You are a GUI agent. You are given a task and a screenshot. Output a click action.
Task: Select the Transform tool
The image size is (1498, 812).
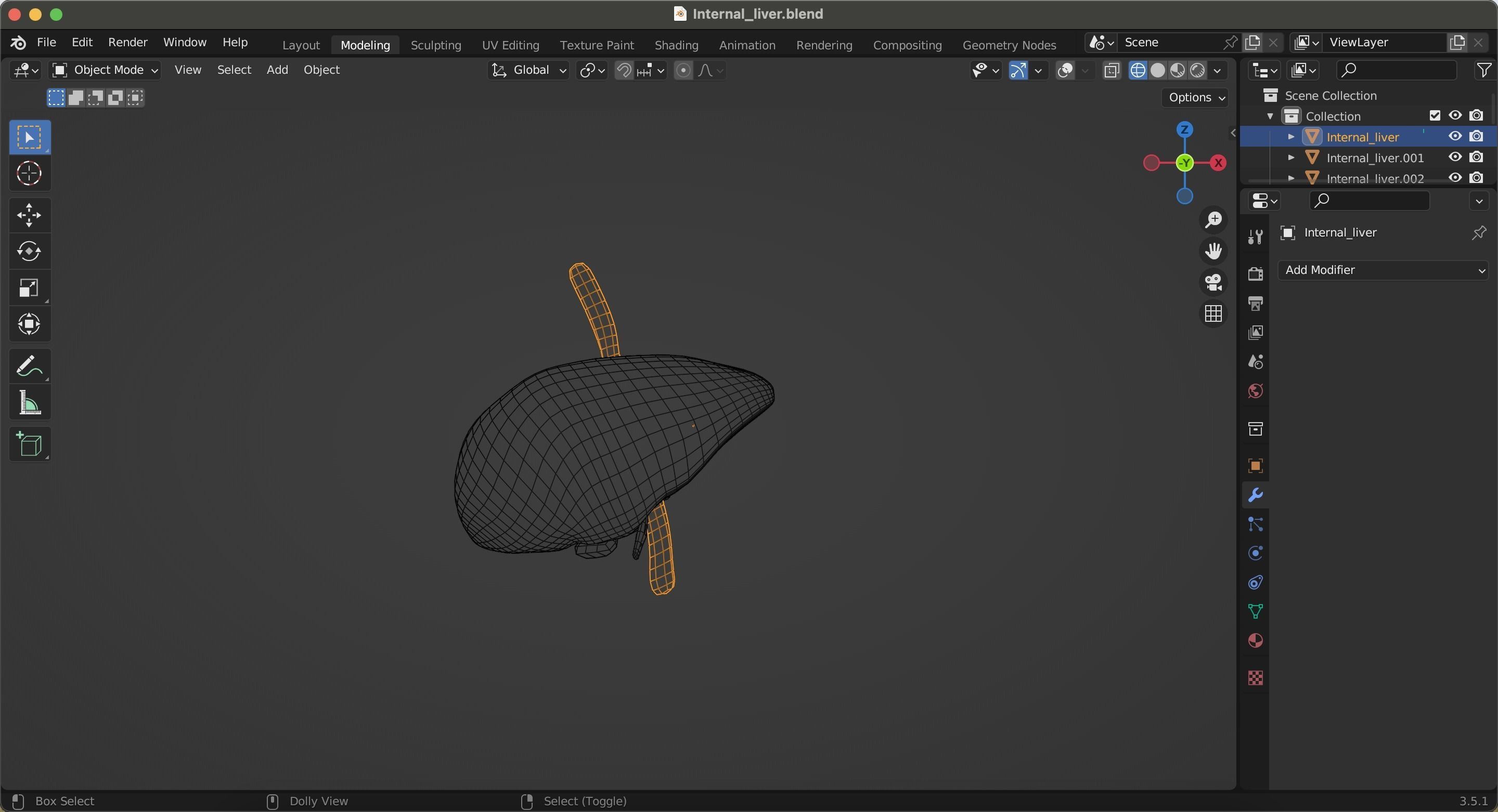(x=30, y=324)
